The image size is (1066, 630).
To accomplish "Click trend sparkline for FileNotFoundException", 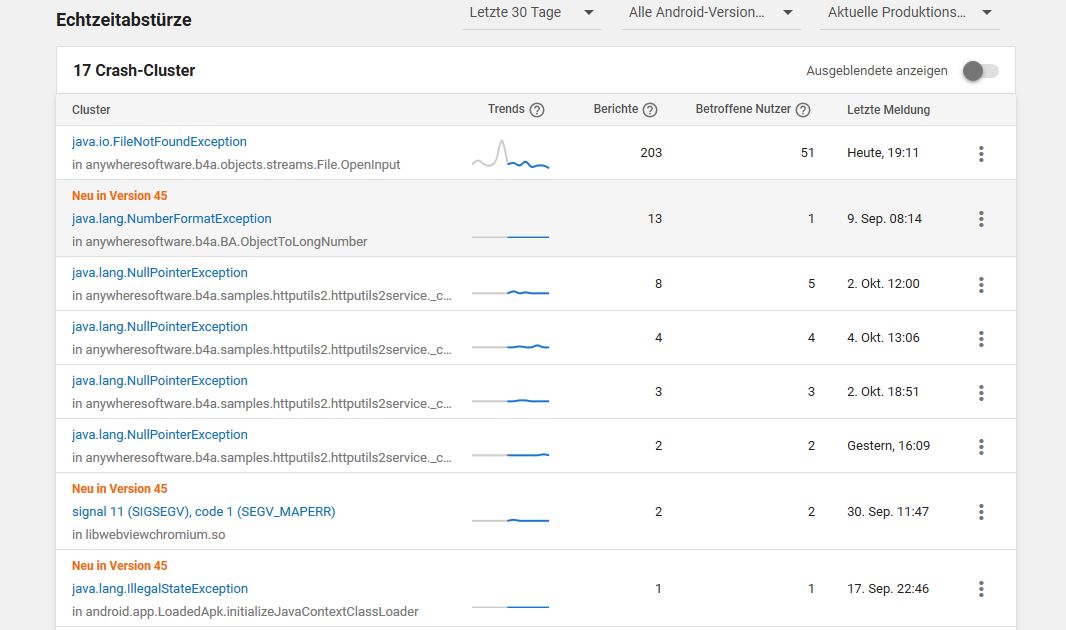I will (510, 156).
